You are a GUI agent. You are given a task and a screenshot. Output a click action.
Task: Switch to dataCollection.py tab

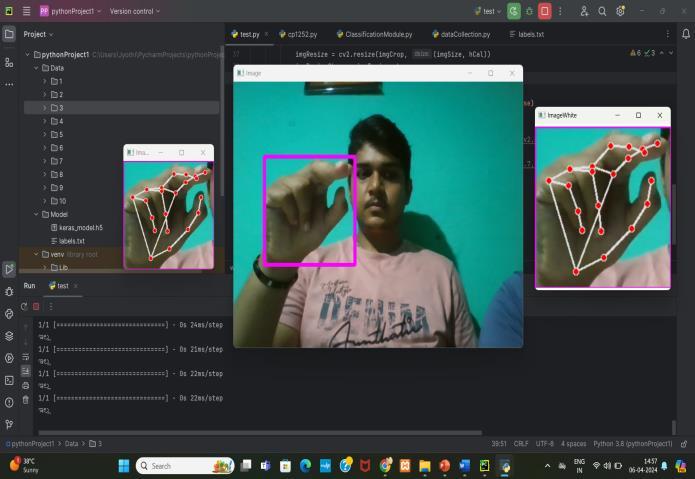tap(461, 34)
